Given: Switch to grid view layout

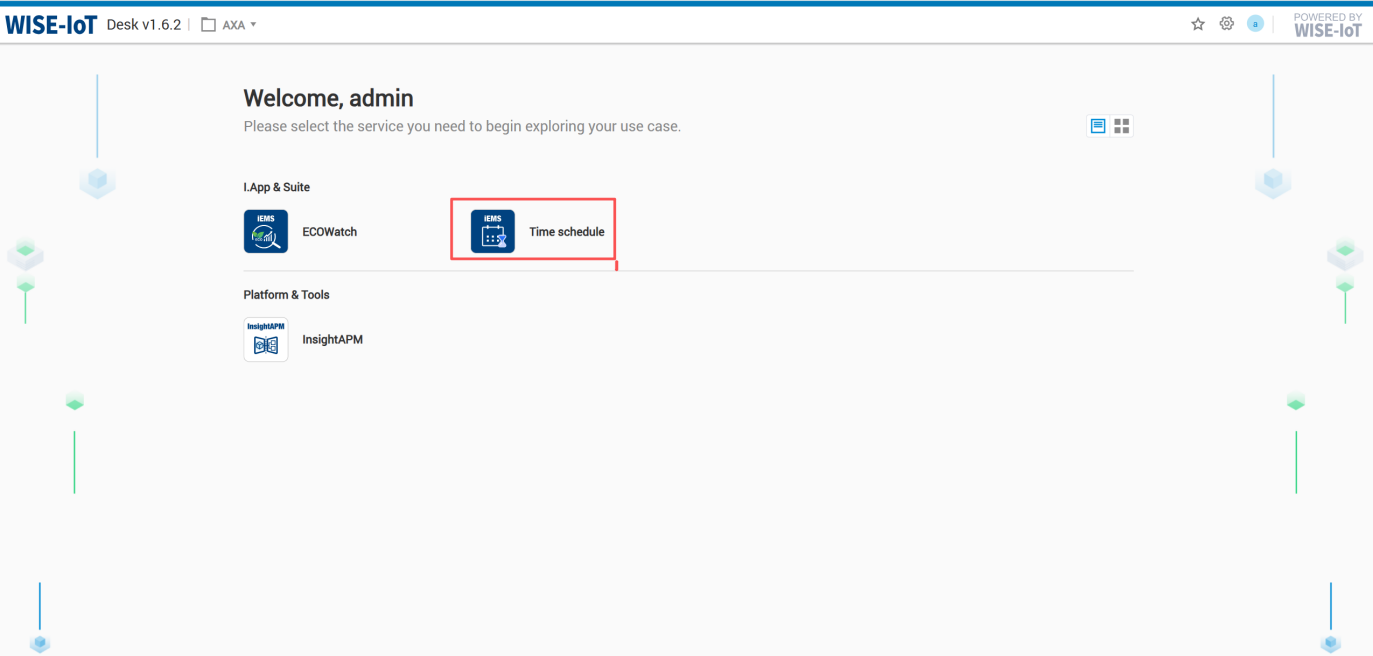Looking at the screenshot, I should click(1122, 126).
